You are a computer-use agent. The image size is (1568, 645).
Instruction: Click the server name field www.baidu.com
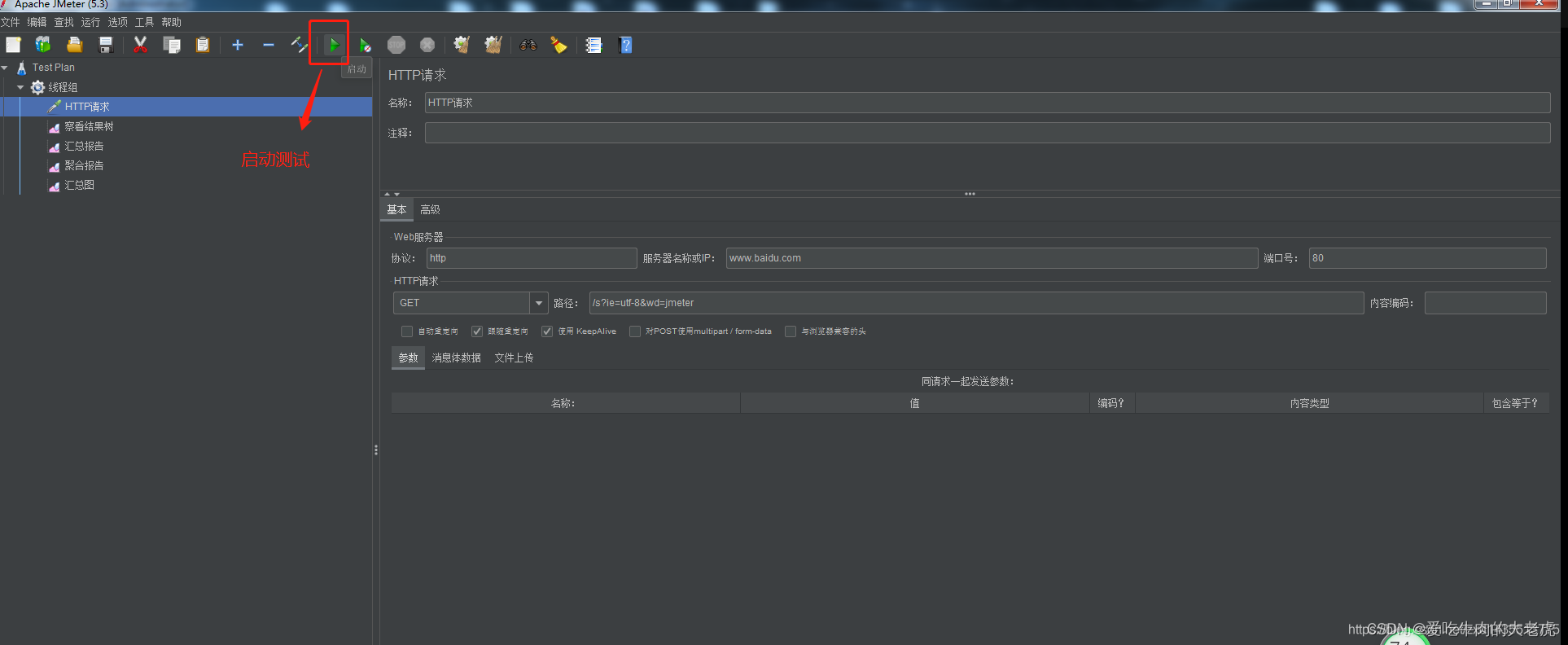click(x=991, y=258)
